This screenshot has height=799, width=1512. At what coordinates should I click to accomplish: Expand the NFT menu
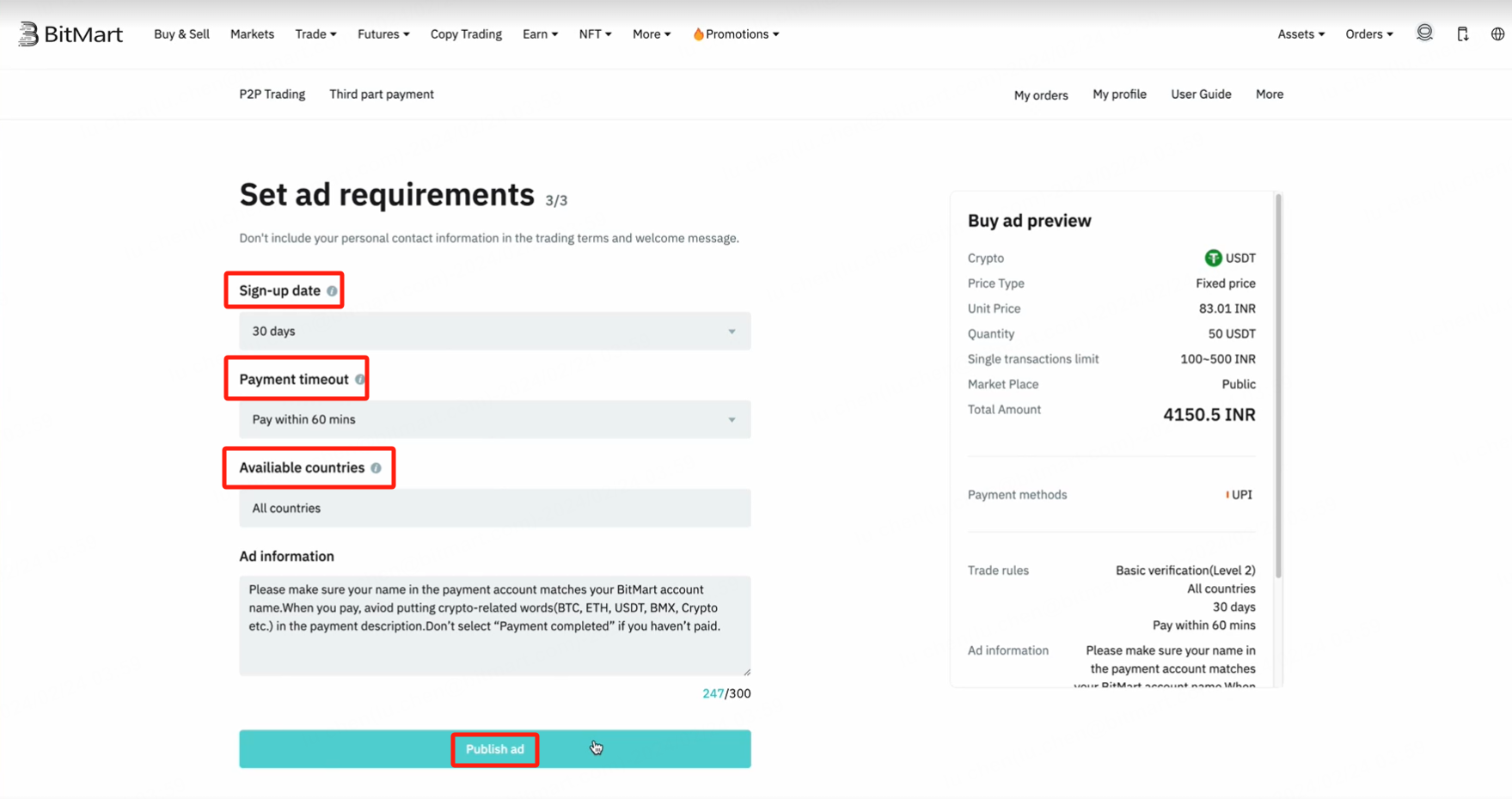coord(595,34)
